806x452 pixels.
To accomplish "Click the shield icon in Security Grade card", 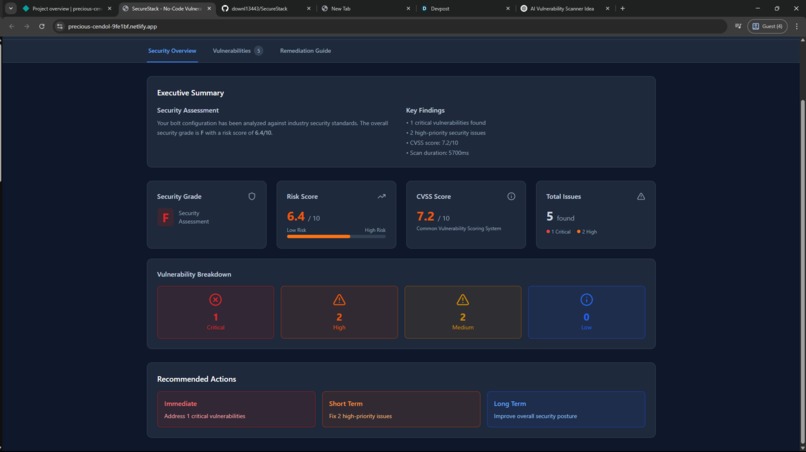I will pos(252,196).
